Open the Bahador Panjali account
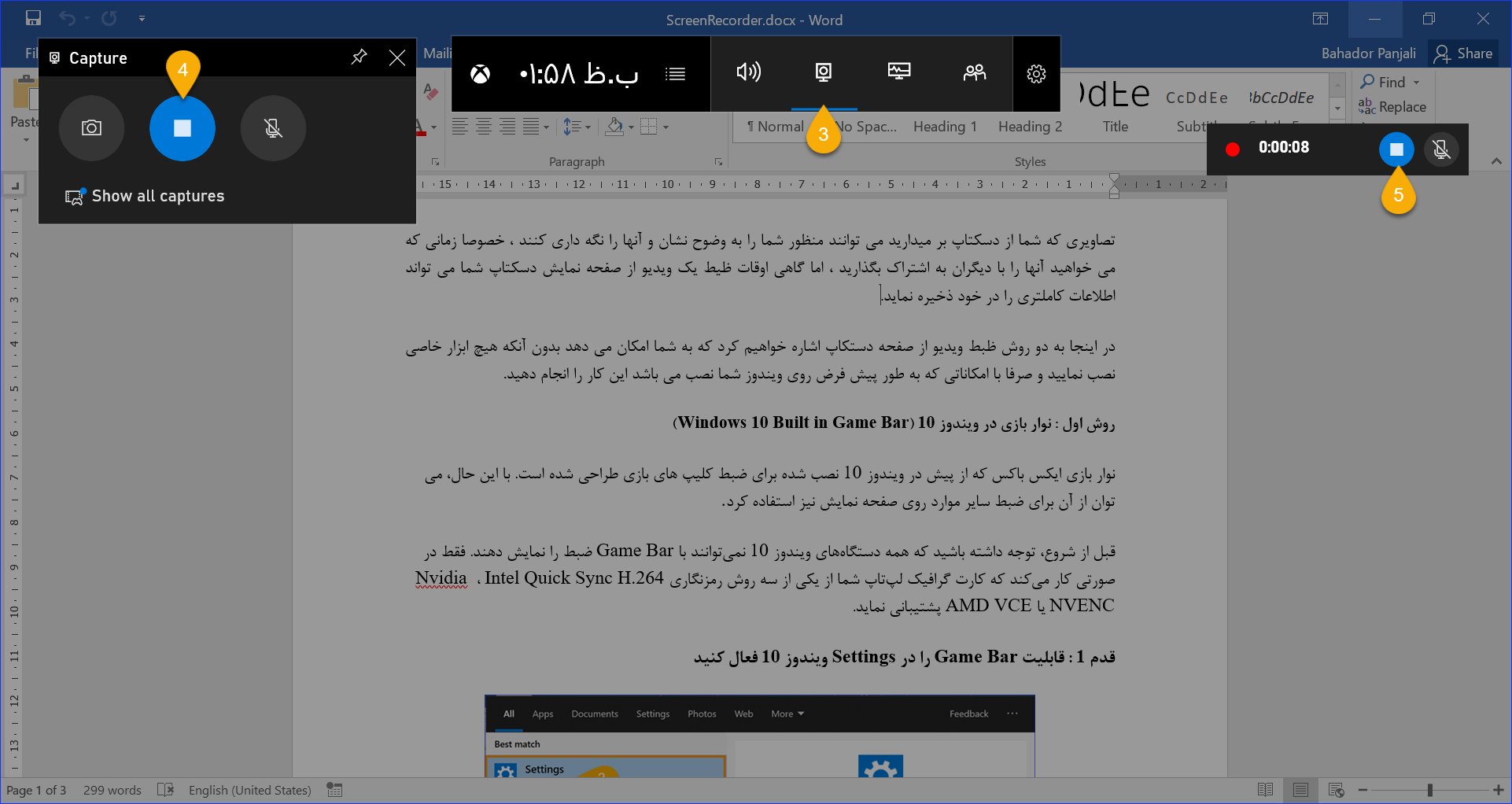Image resolution: width=1512 pixels, height=804 pixels. coord(1368,53)
